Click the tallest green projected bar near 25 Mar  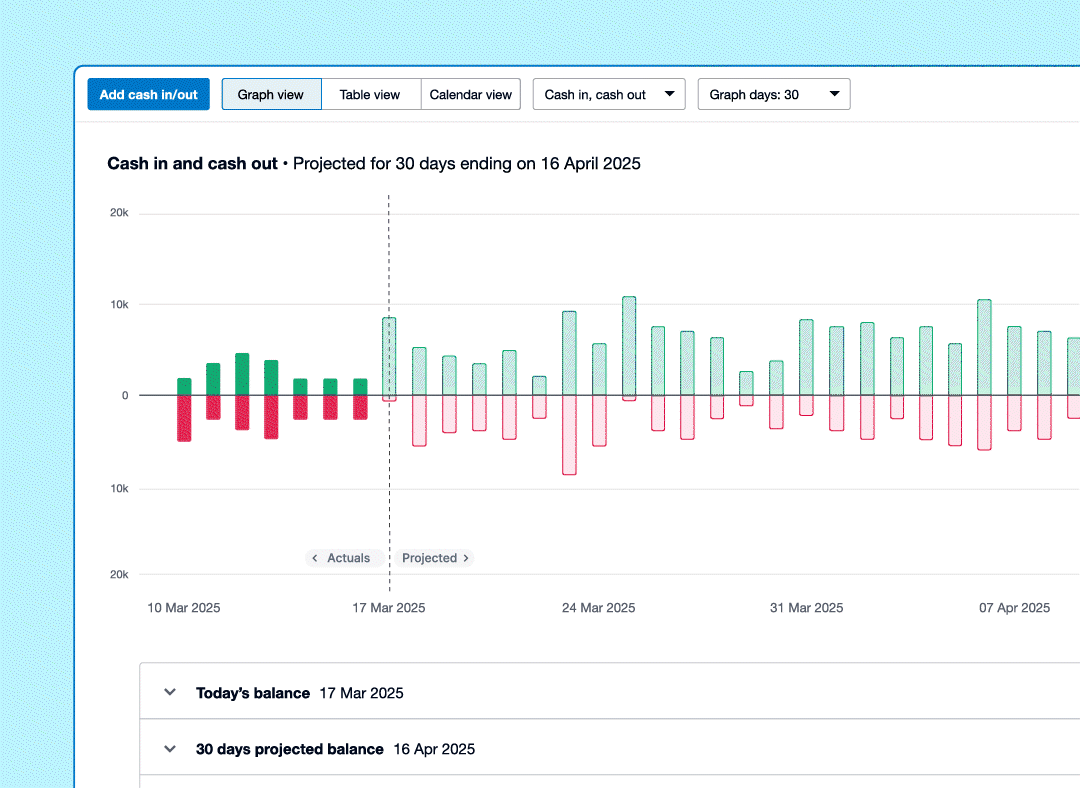[x=629, y=345]
